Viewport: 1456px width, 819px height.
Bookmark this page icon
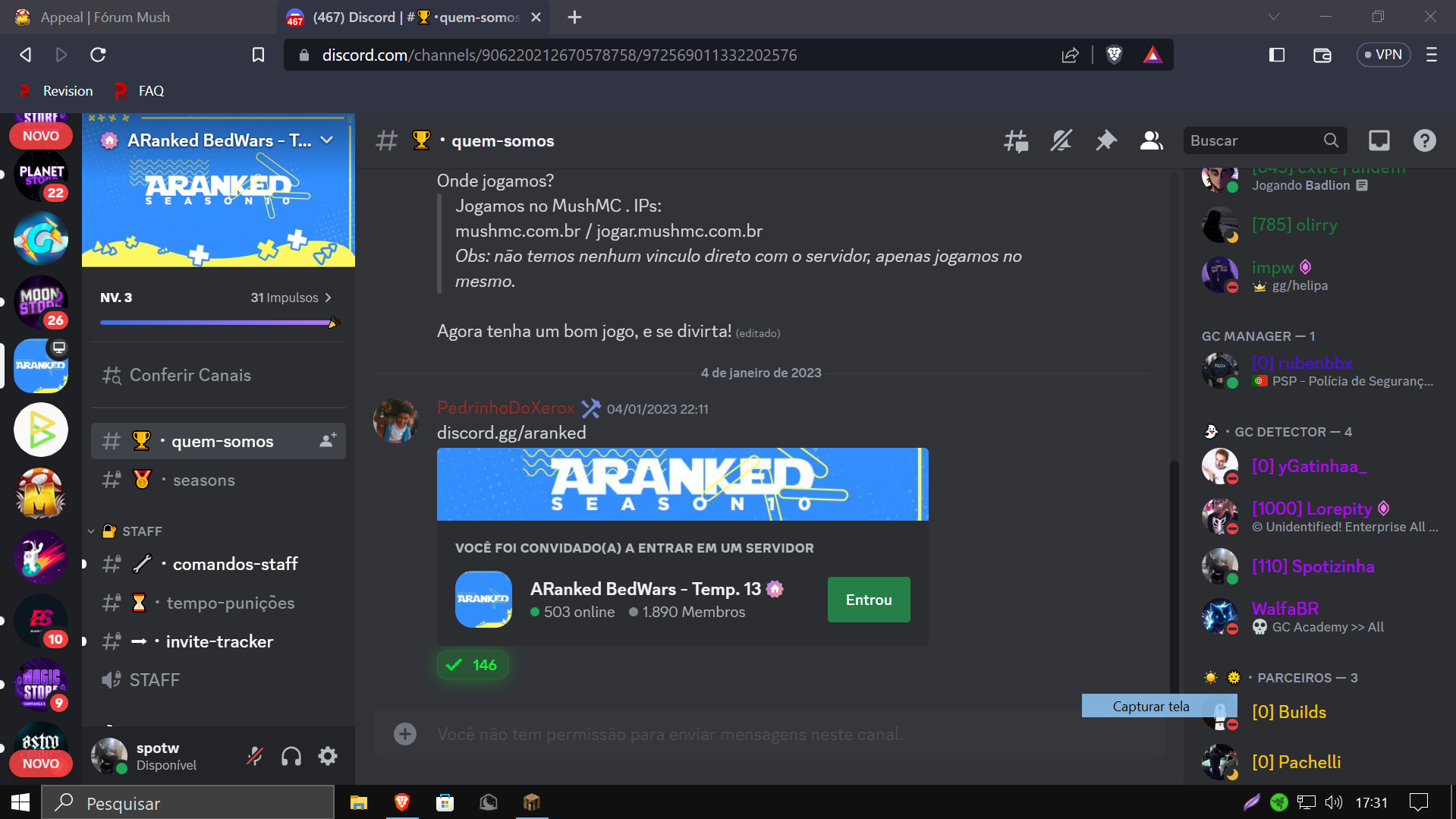pyautogui.click(x=258, y=55)
